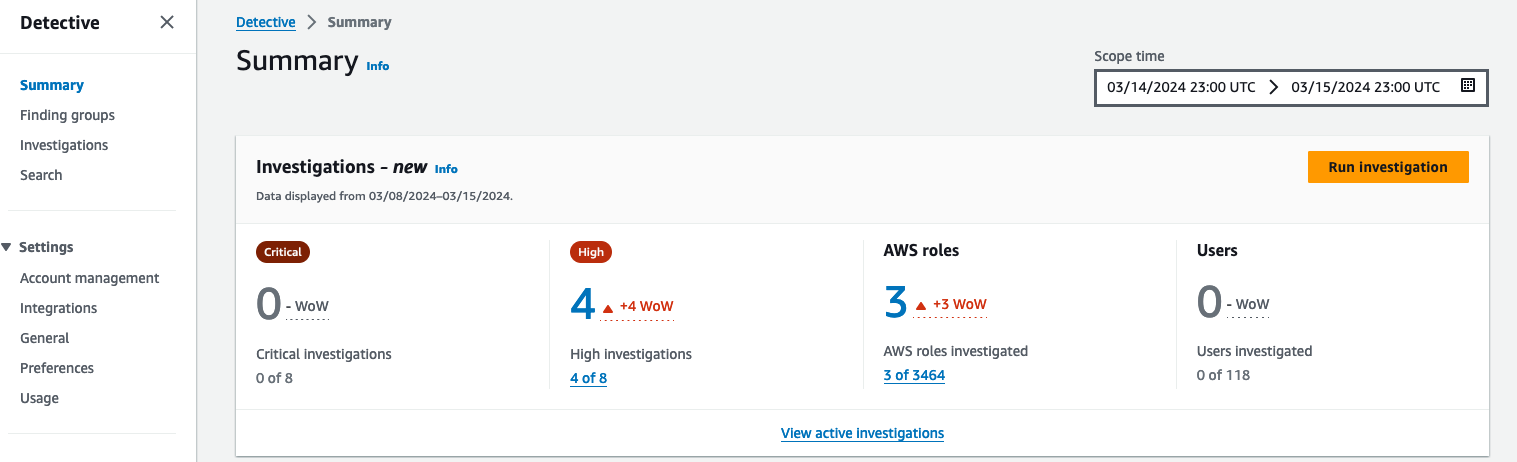Viewport: 1517px width, 462px height.
Task: Click the red +4 WoW trend indicator
Action: 638,306
